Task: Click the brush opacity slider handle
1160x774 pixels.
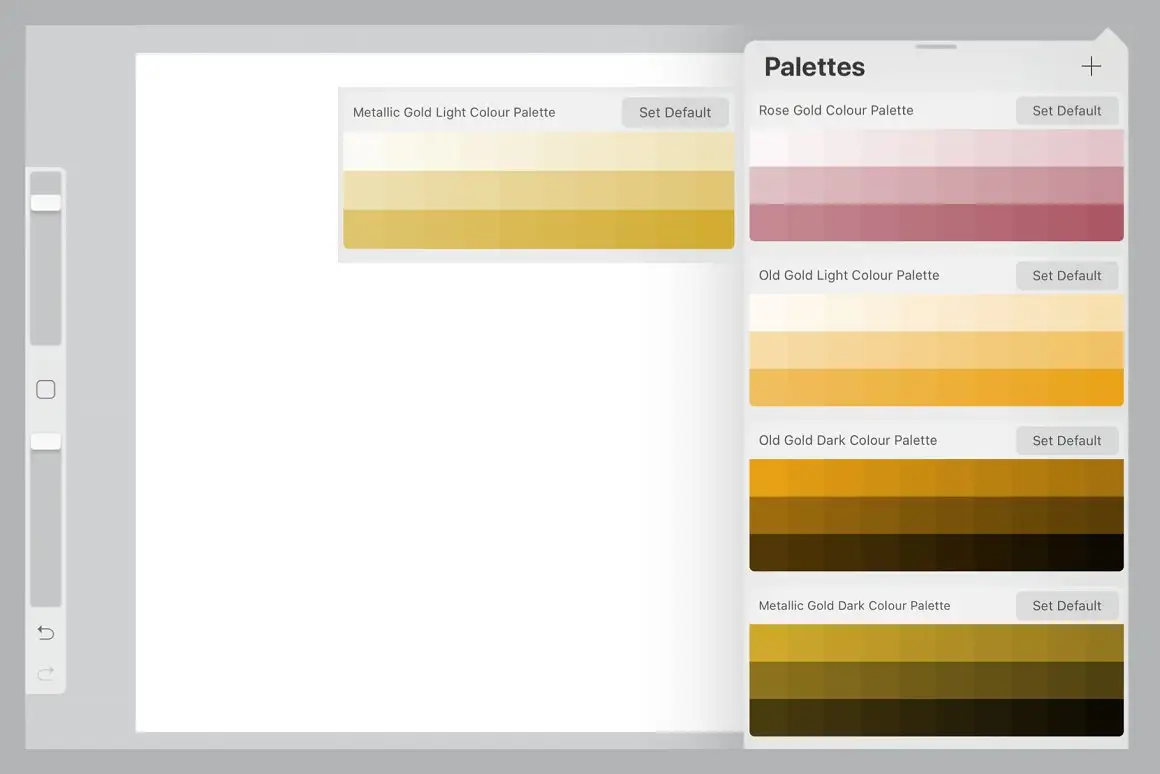Action: (46, 442)
